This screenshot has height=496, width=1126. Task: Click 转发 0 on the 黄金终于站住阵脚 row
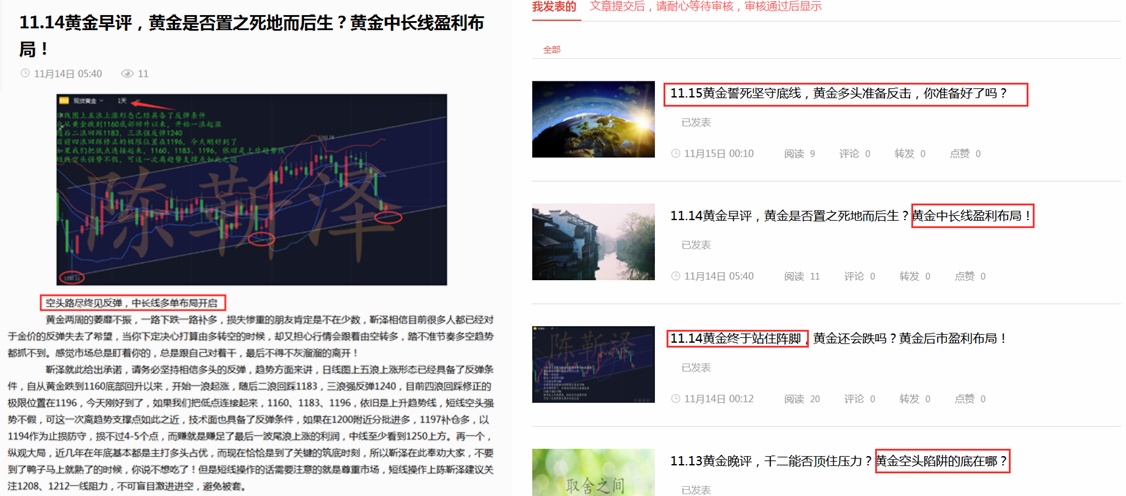[x=915, y=399]
